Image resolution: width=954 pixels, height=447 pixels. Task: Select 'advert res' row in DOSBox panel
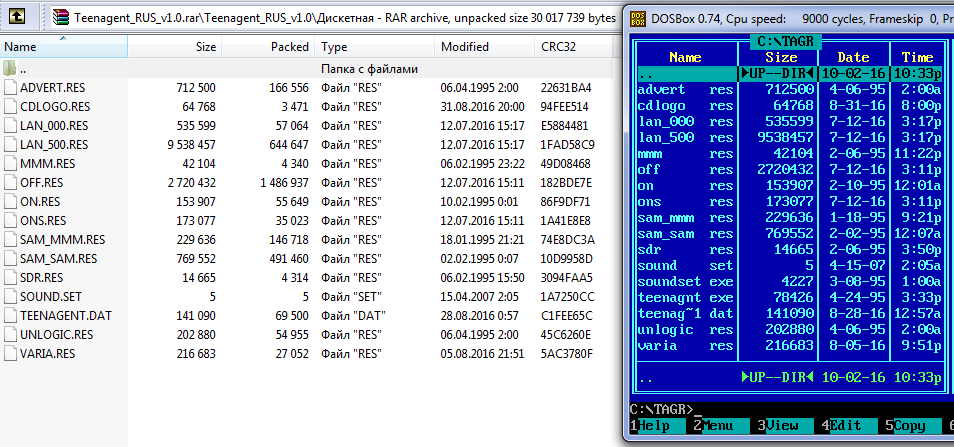click(790, 89)
